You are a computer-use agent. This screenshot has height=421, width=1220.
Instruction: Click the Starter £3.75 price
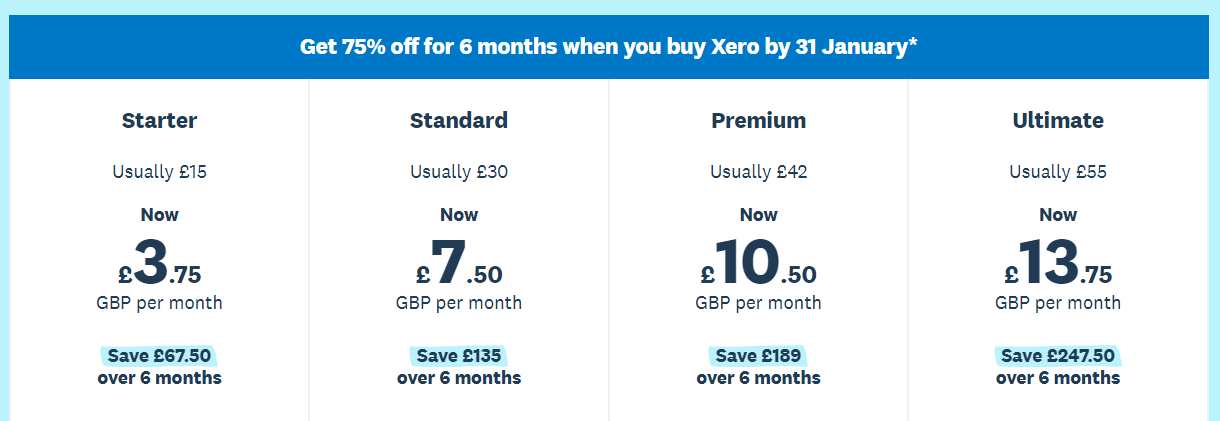pyautogui.click(x=159, y=264)
